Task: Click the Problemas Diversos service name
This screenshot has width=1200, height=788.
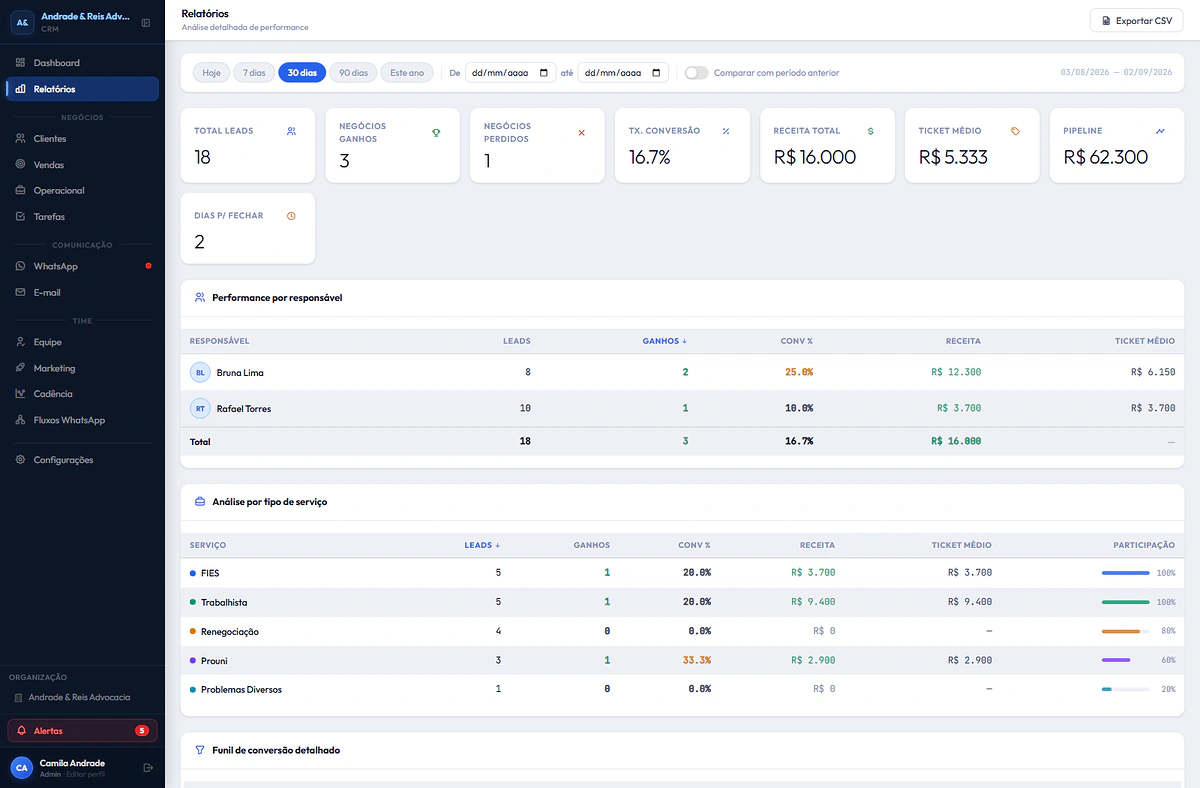Action: click(x=241, y=690)
